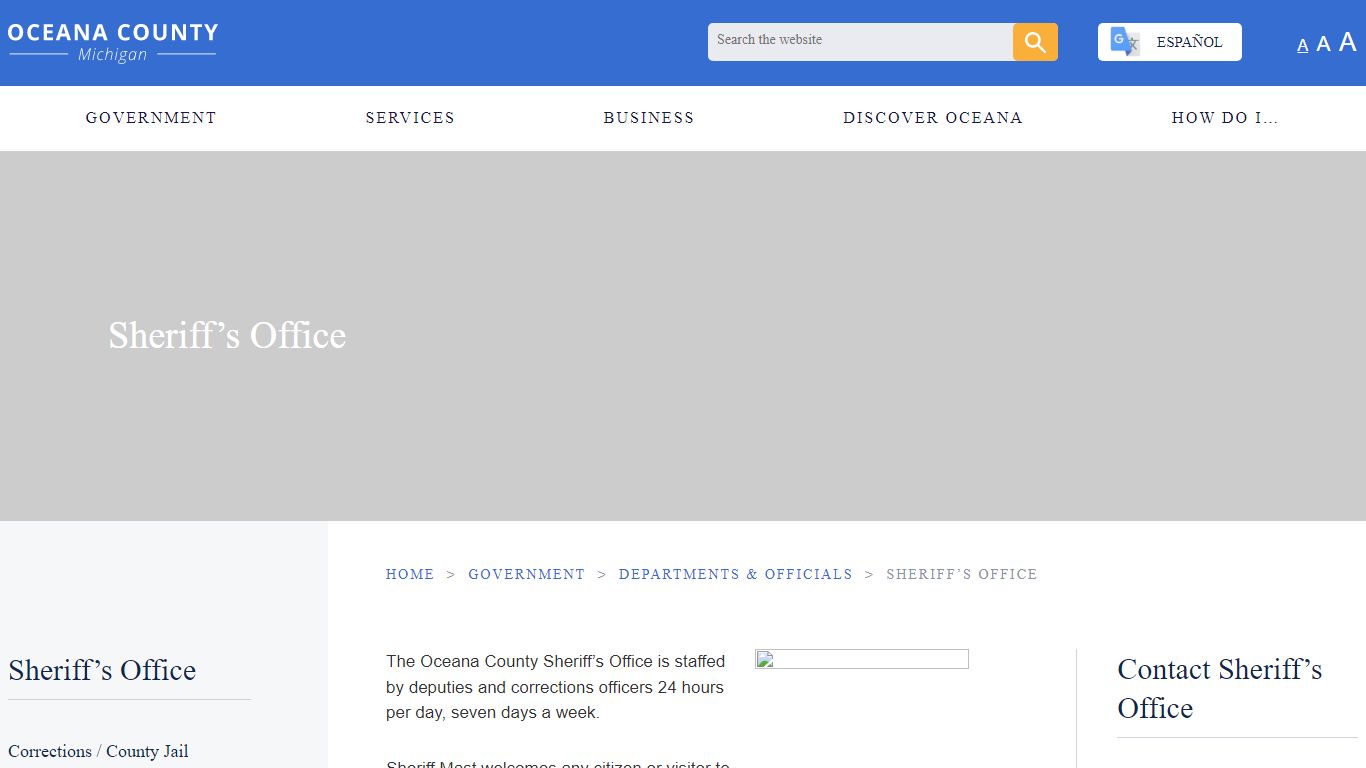The image size is (1366, 768).
Task: Click the Oceana County Michigan logo
Action: (x=112, y=42)
